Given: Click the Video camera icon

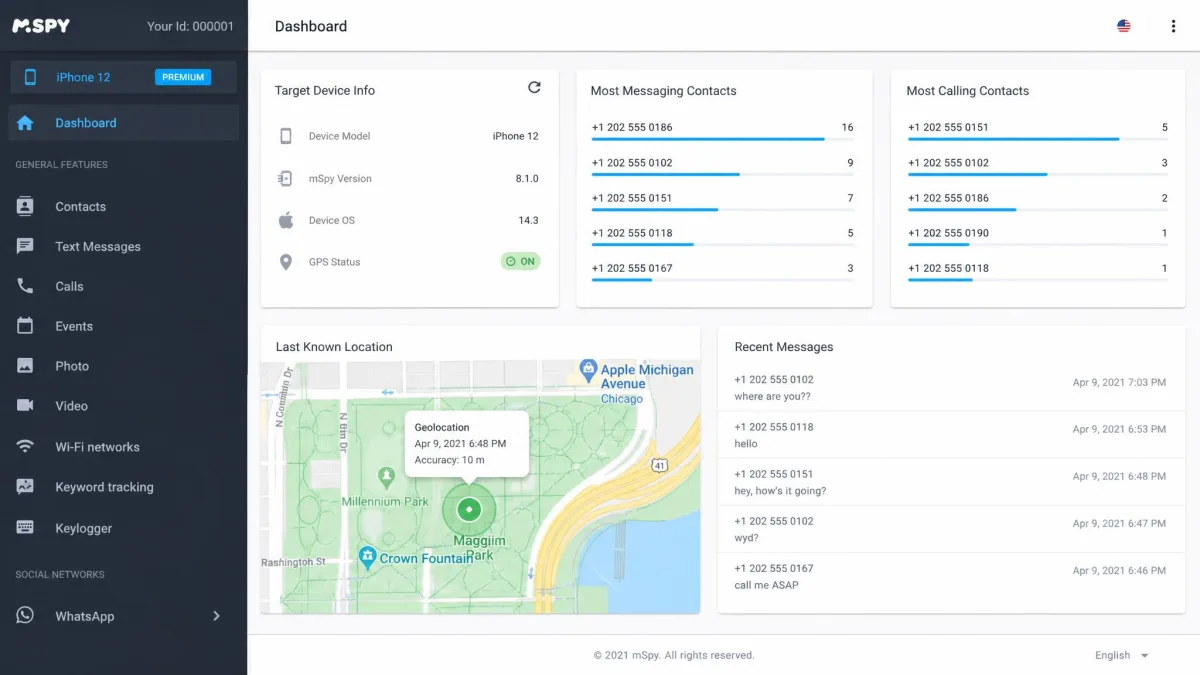Looking at the screenshot, I should click(x=25, y=406).
